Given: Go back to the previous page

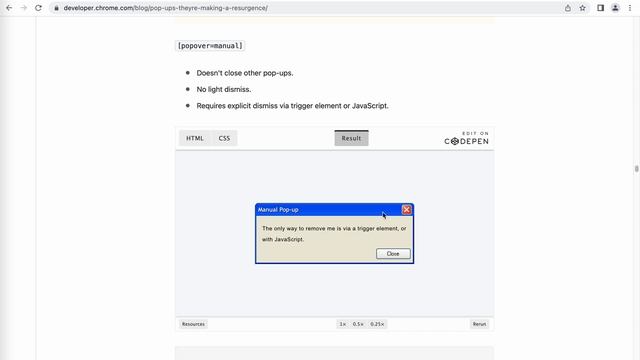Looking at the screenshot, I should (9, 8).
